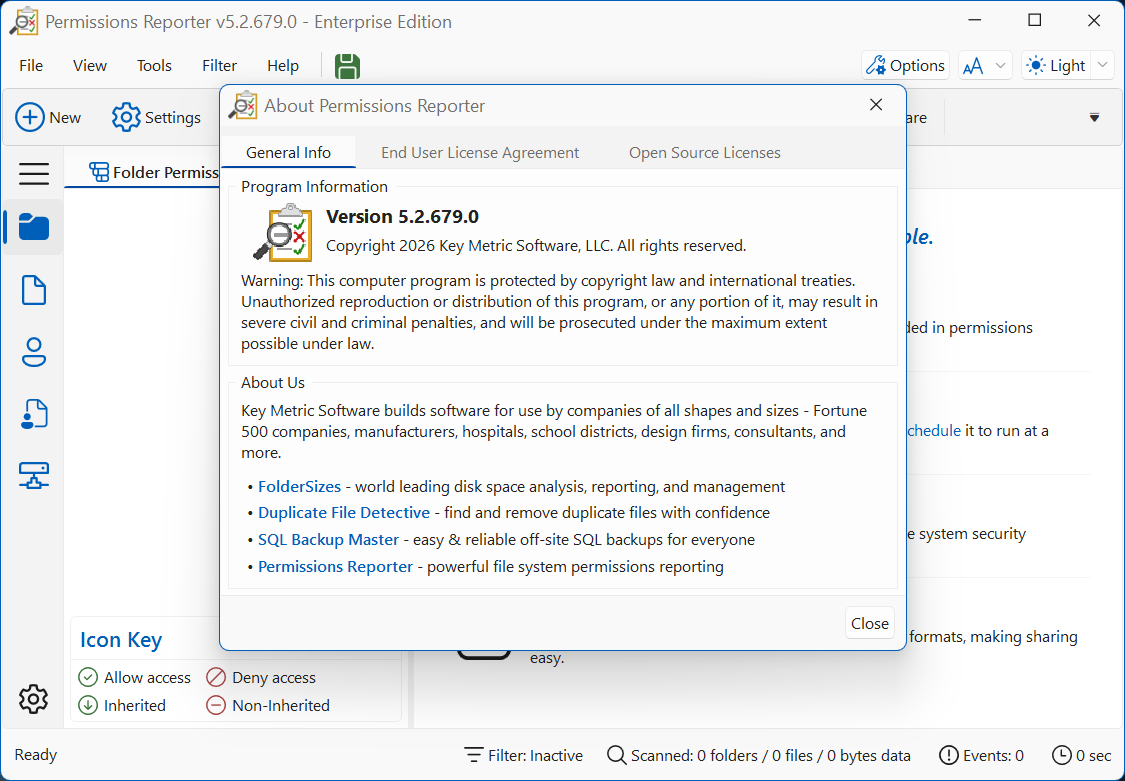Select the network computer sidebar icon
Image resolution: width=1125 pixels, height=781 pixels.
click(x=34, y=475)
